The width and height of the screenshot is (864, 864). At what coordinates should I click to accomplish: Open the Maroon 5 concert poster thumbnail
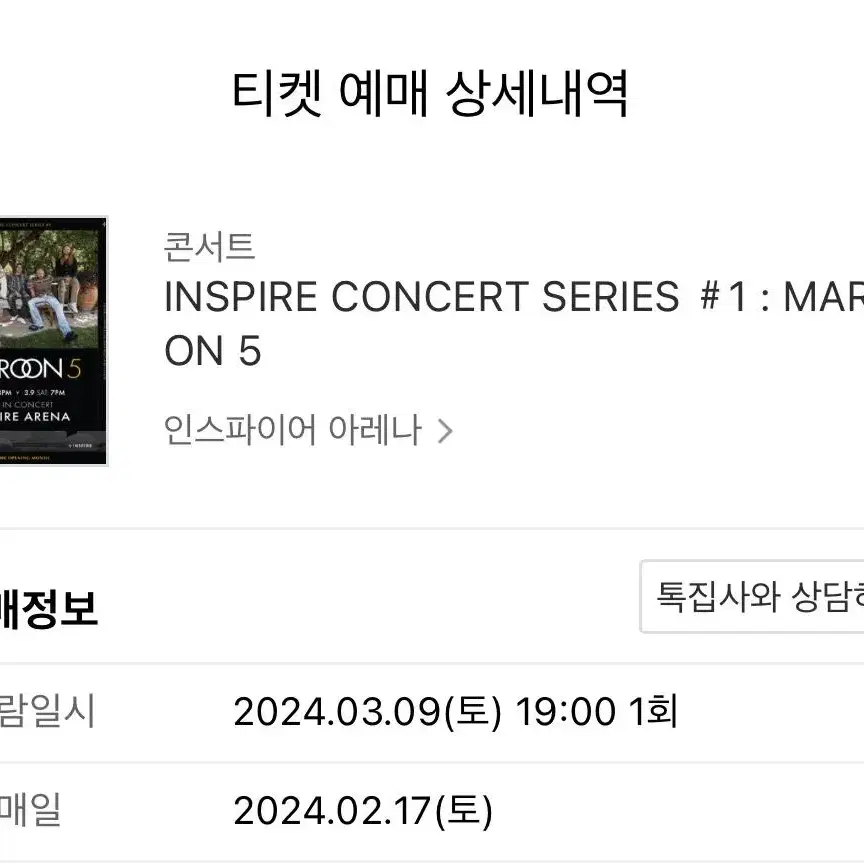[x=53, y=341]
